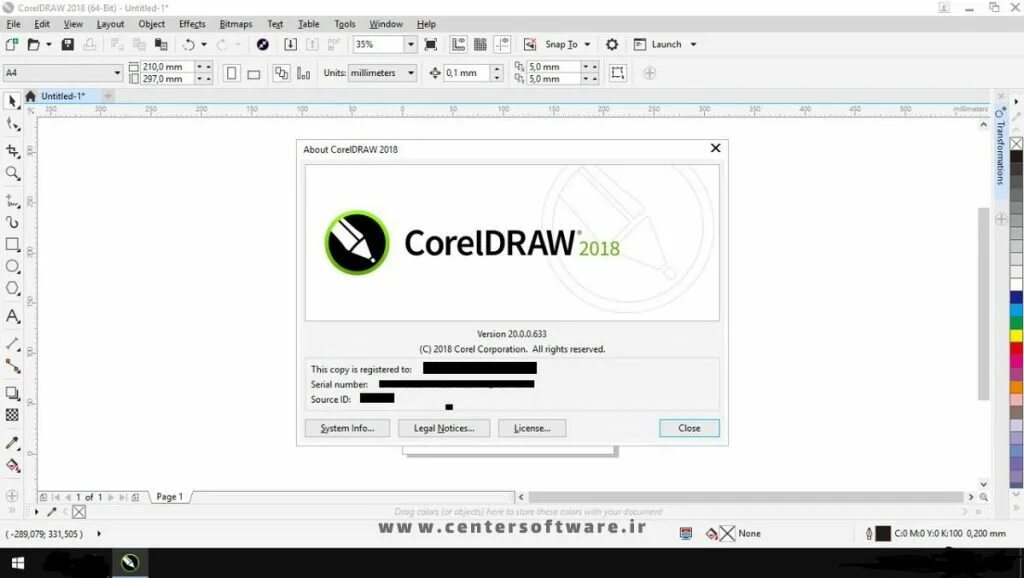Toggle Treat as filled option
The image size is (1024, 578).
(x=618, y=73)
